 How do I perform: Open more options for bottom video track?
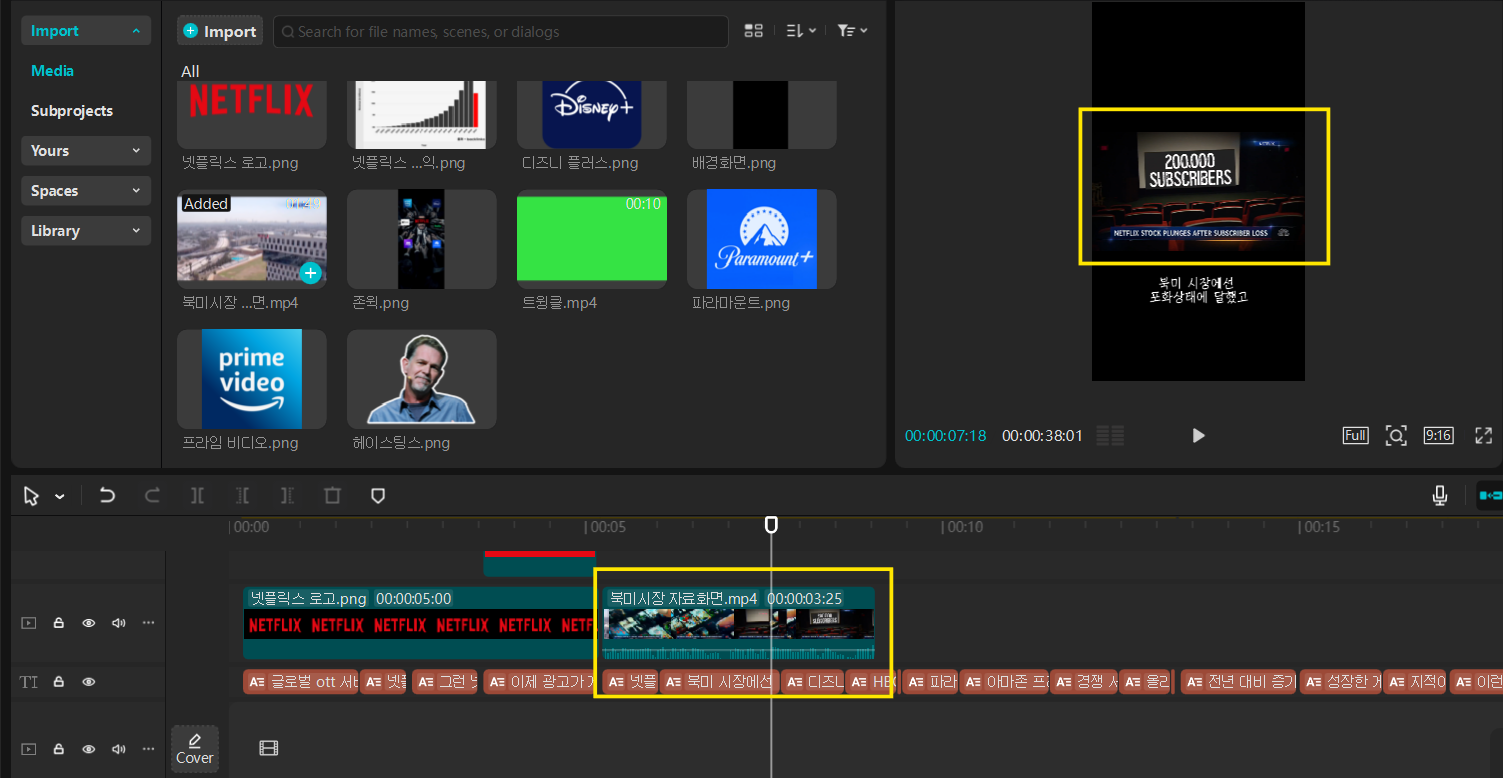tap(149, 749)
